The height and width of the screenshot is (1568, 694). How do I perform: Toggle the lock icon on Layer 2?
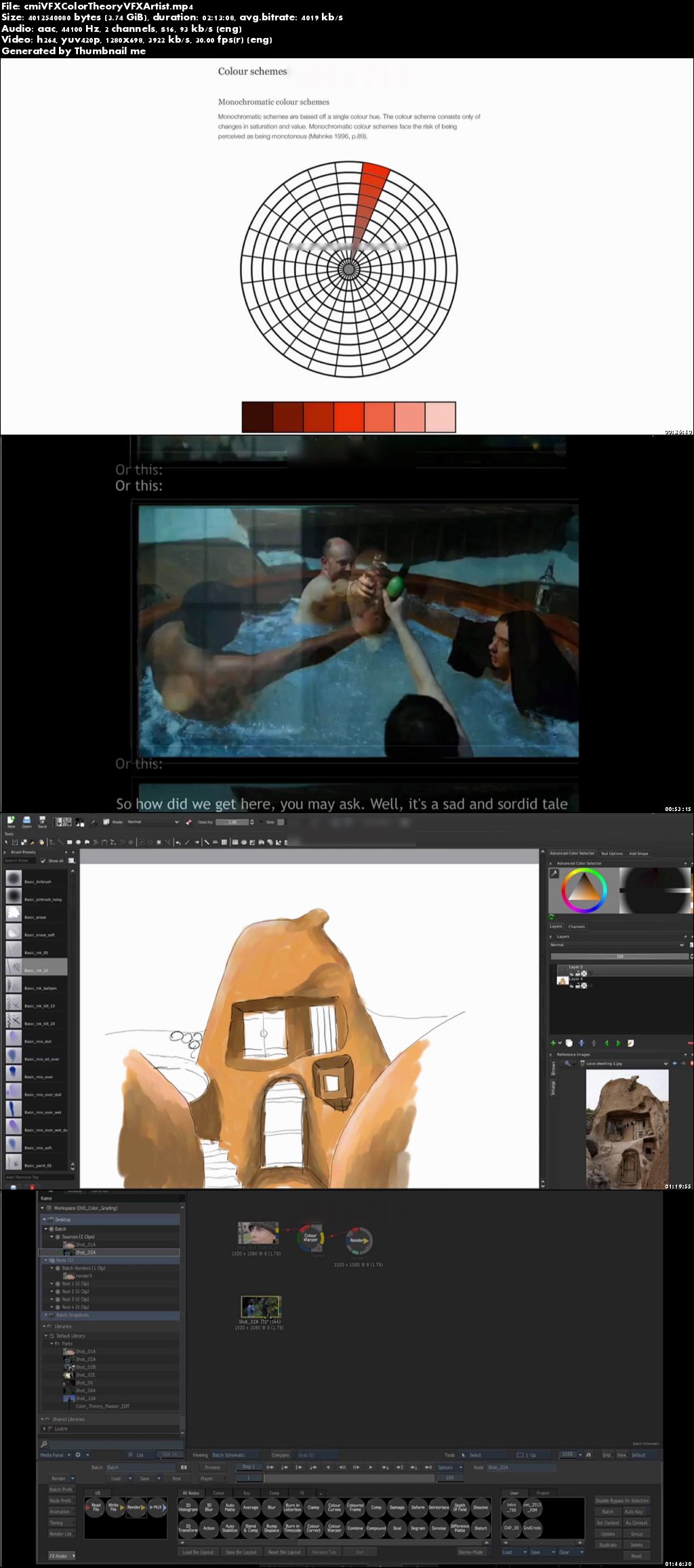pos(577,973)
